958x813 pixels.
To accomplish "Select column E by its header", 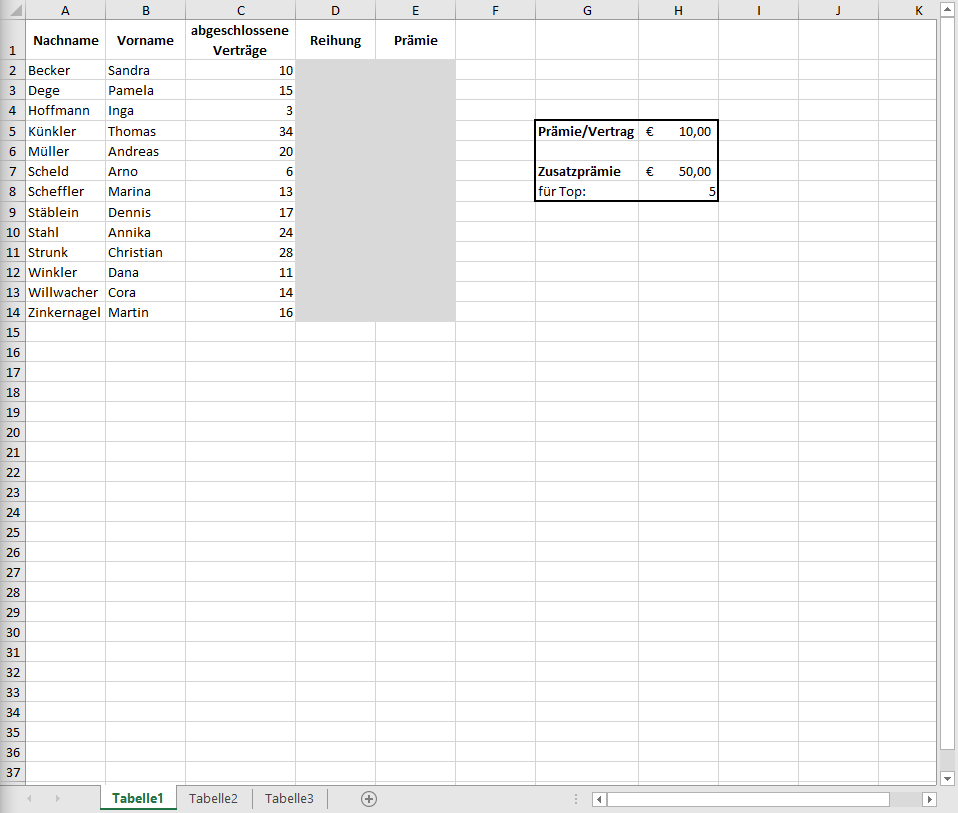I will [415, 9].
